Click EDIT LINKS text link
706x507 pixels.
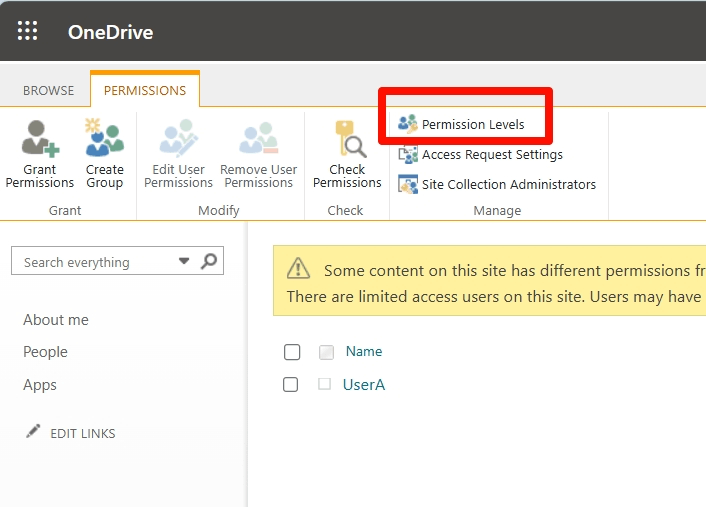[83, 434]
